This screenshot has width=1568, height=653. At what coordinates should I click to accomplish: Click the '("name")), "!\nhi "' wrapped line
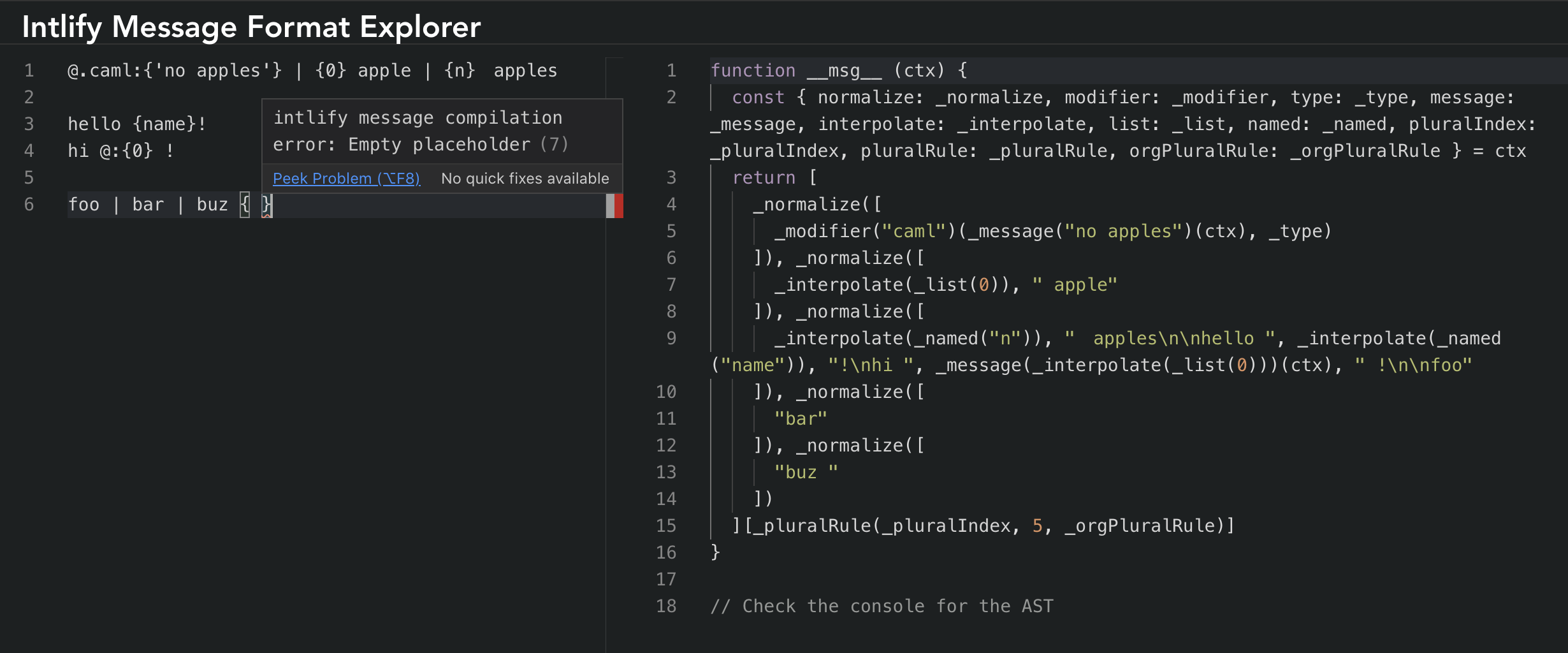pos(1091,365)
